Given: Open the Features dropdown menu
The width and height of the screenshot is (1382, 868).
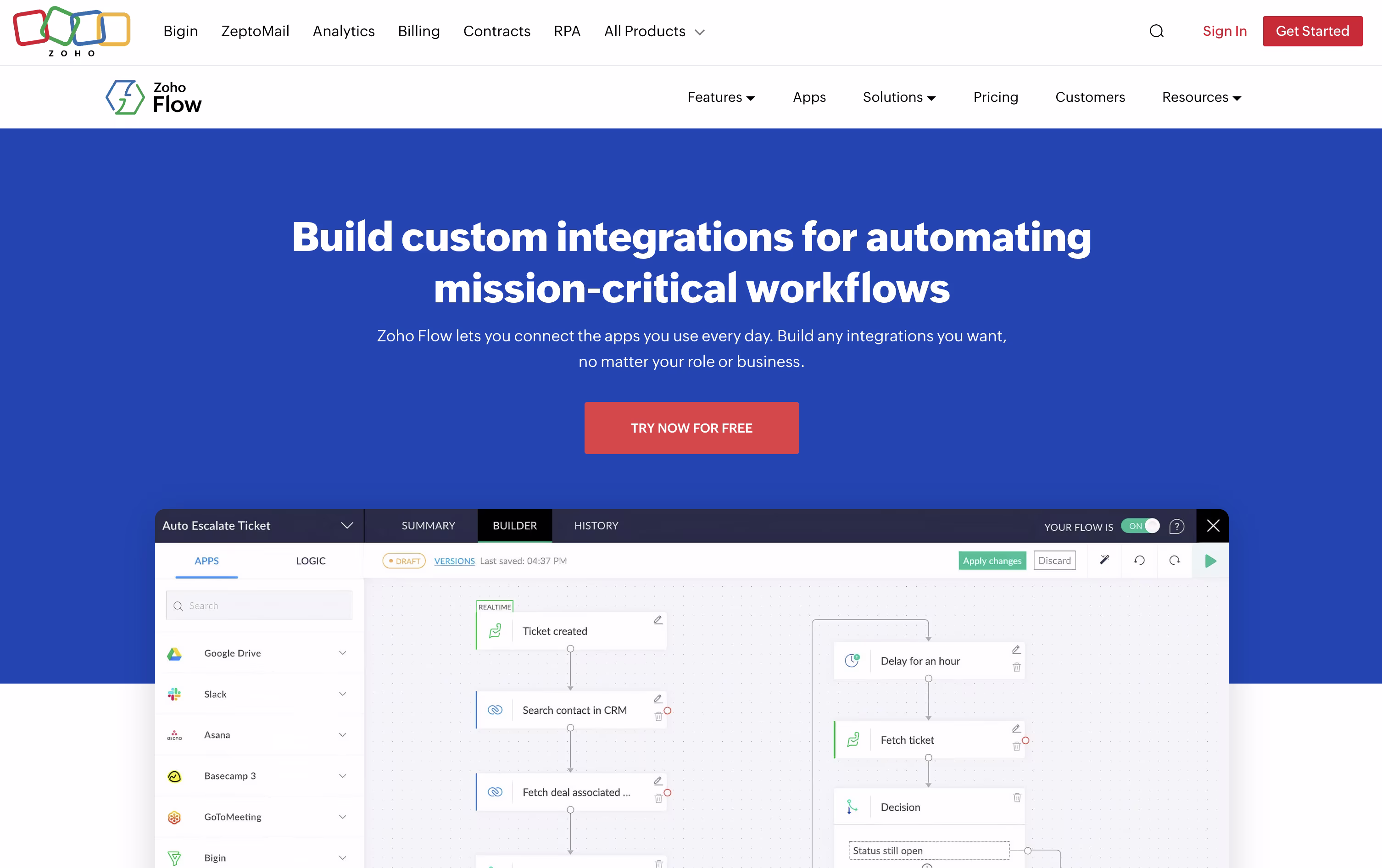Looking at the screenshot, I should click(721, 98).
